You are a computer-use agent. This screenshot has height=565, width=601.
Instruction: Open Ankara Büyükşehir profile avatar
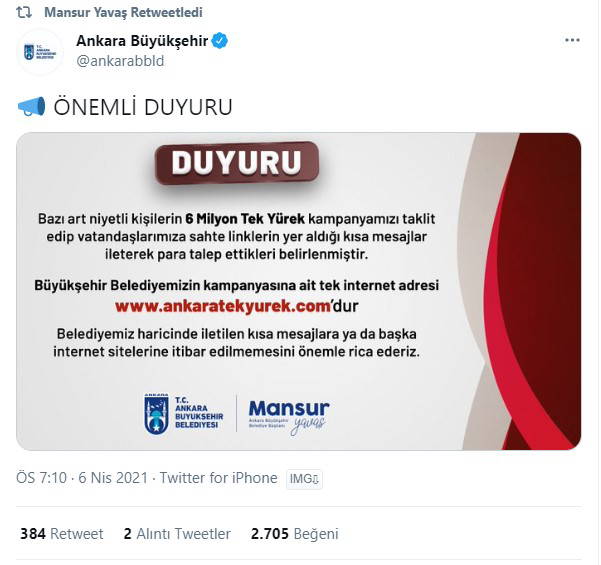pyautogui.click(x=40, y=52)
